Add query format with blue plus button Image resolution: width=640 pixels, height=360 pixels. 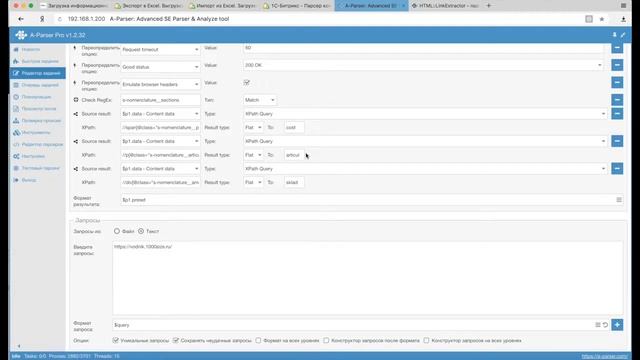tap(617, 325)
